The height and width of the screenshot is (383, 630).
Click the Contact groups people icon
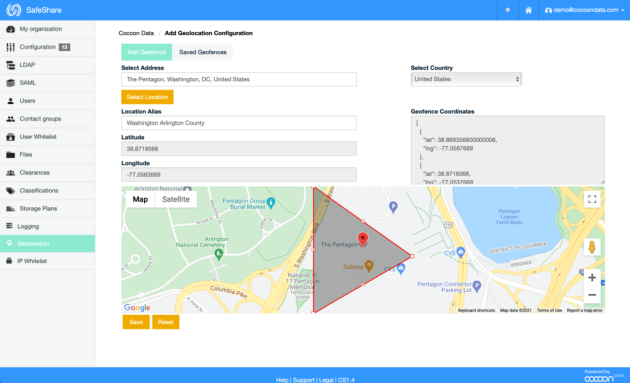[10, 119]
